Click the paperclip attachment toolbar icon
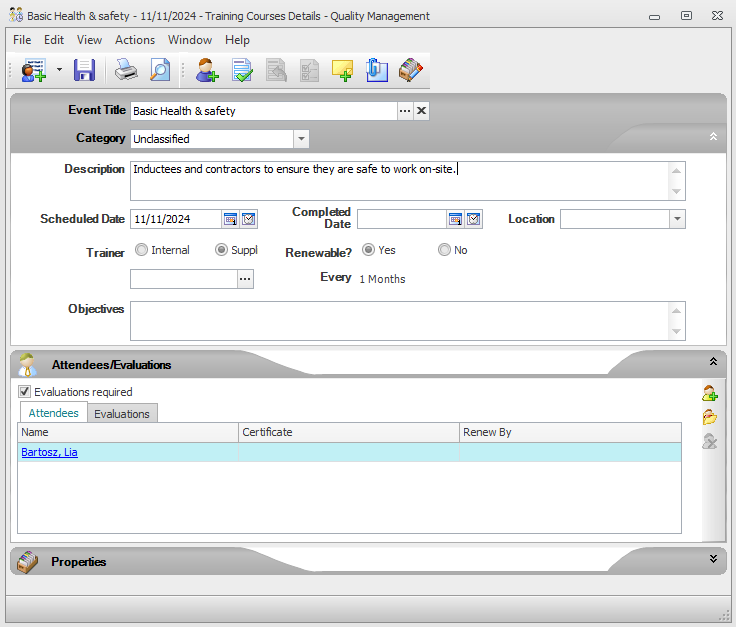 click(376, 70)
